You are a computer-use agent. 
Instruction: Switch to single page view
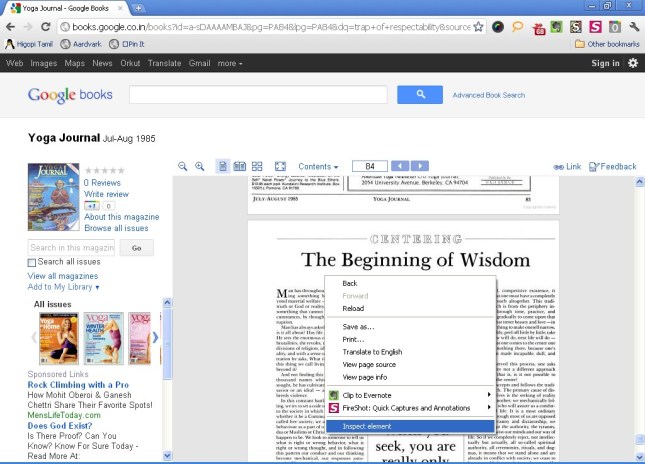coord(223,166)
